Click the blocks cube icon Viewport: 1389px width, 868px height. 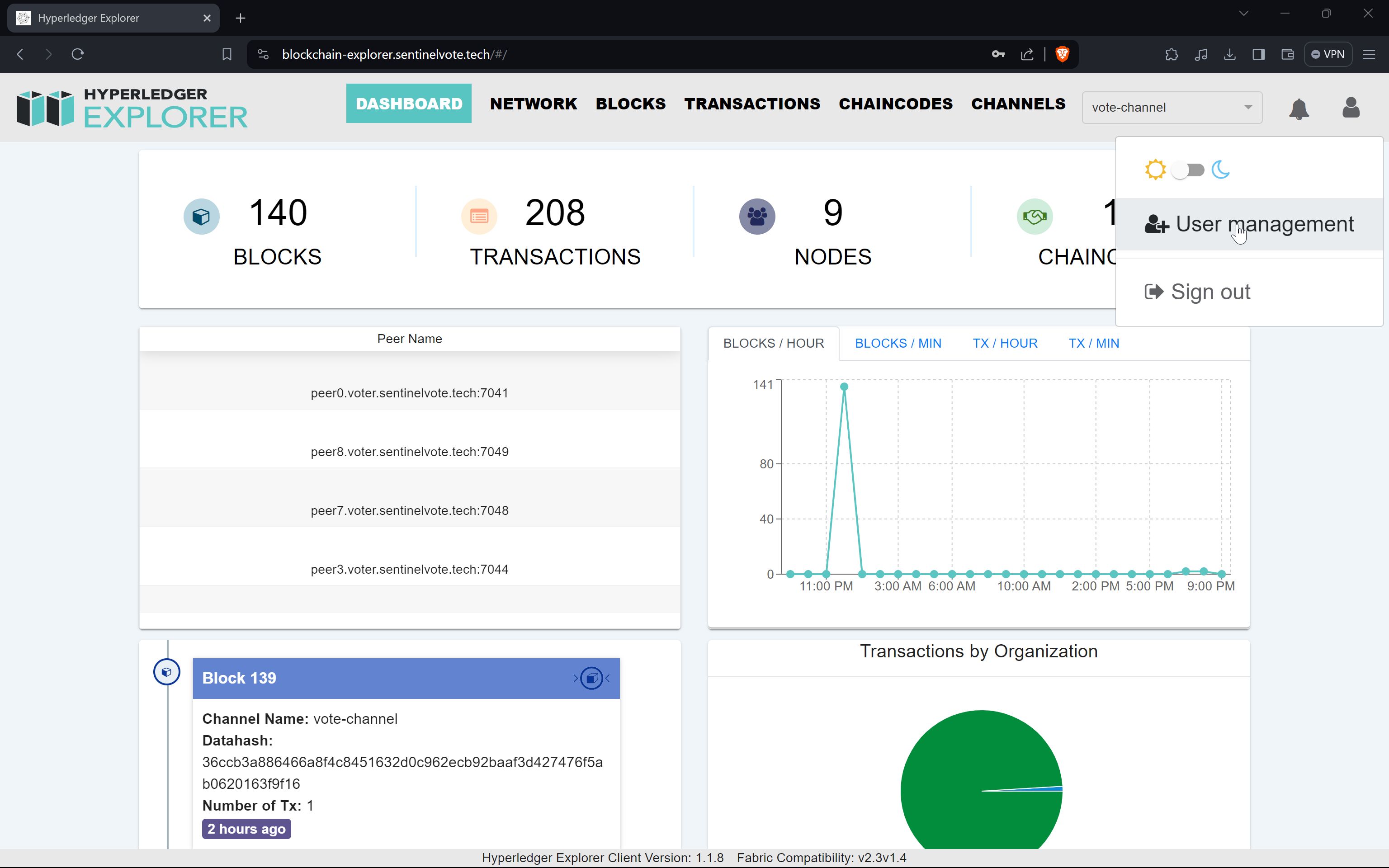202,217
